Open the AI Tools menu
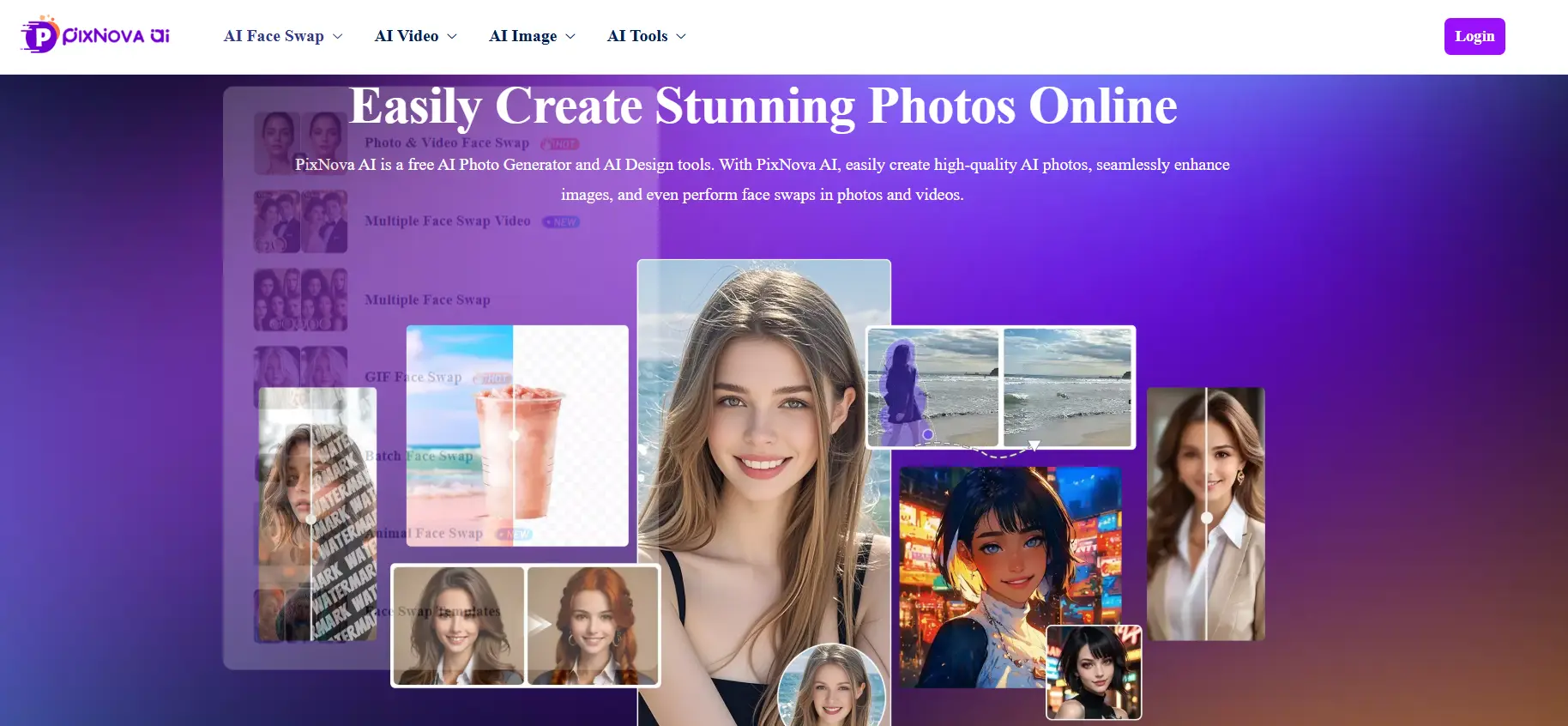The image size is (1568, 726). coord(646,36)
